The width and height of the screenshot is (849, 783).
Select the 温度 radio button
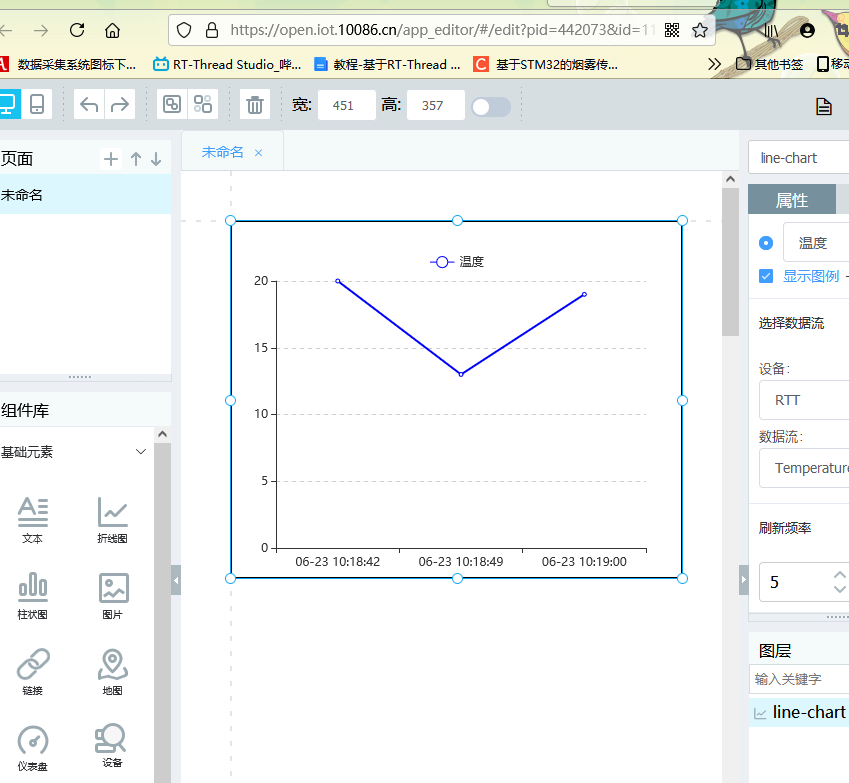pos(765,242)
